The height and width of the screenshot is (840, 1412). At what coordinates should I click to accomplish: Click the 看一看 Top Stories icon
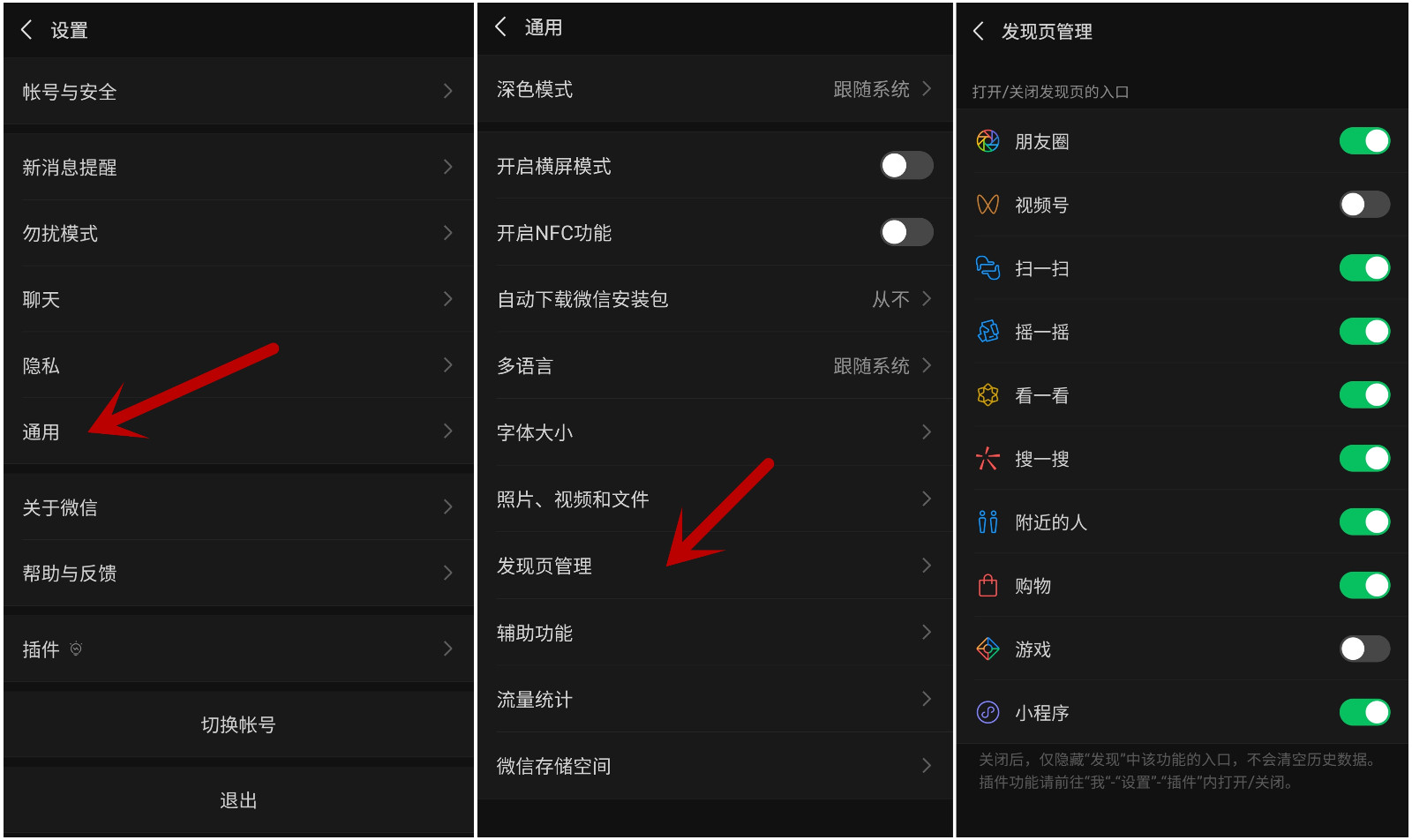pos(988,395)
